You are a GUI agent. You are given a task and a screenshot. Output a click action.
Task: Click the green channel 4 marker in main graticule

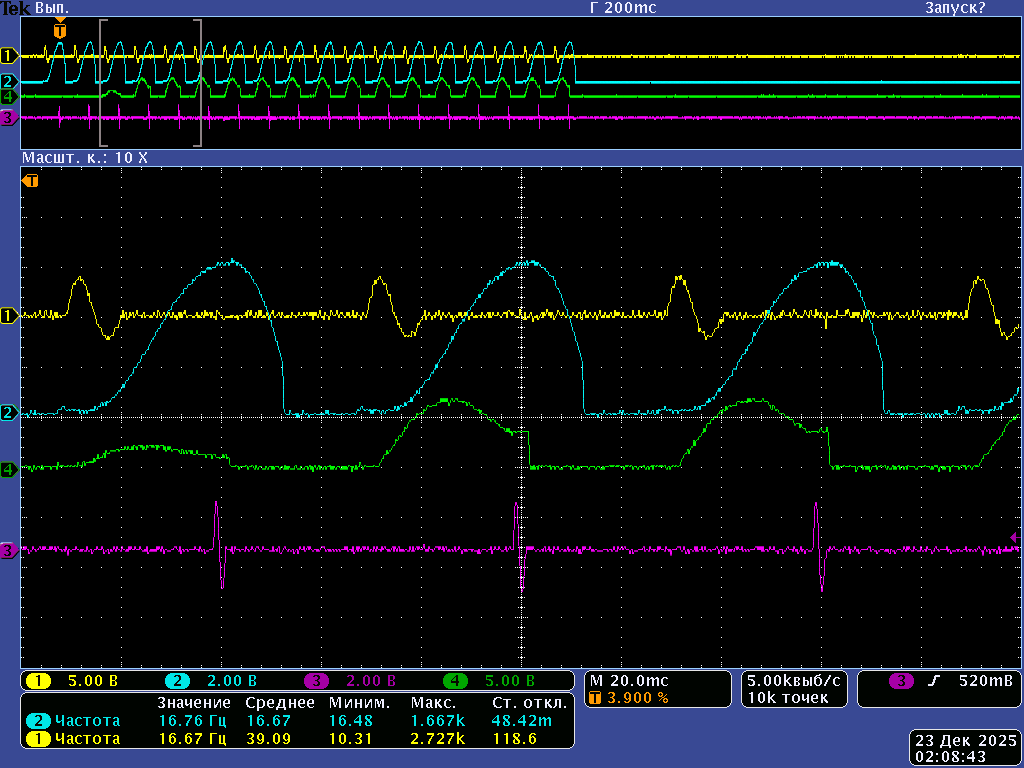[10, 468]
